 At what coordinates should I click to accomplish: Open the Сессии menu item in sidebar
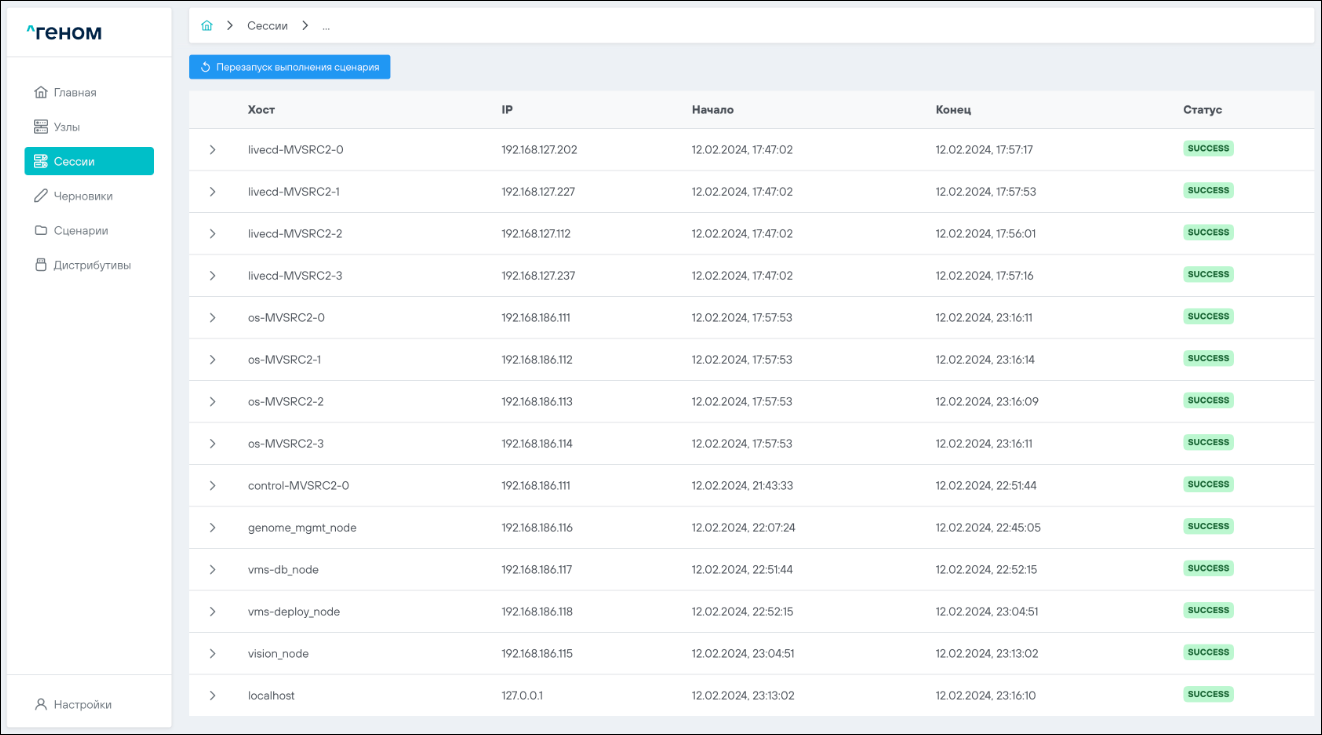[x=89, y=161]
